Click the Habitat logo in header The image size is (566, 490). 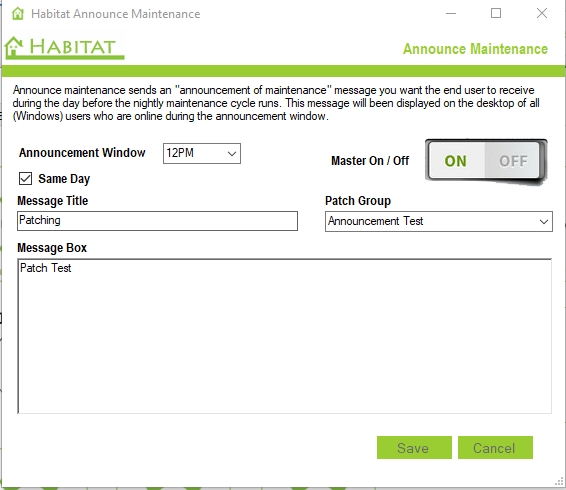click(x=64, y=47)
